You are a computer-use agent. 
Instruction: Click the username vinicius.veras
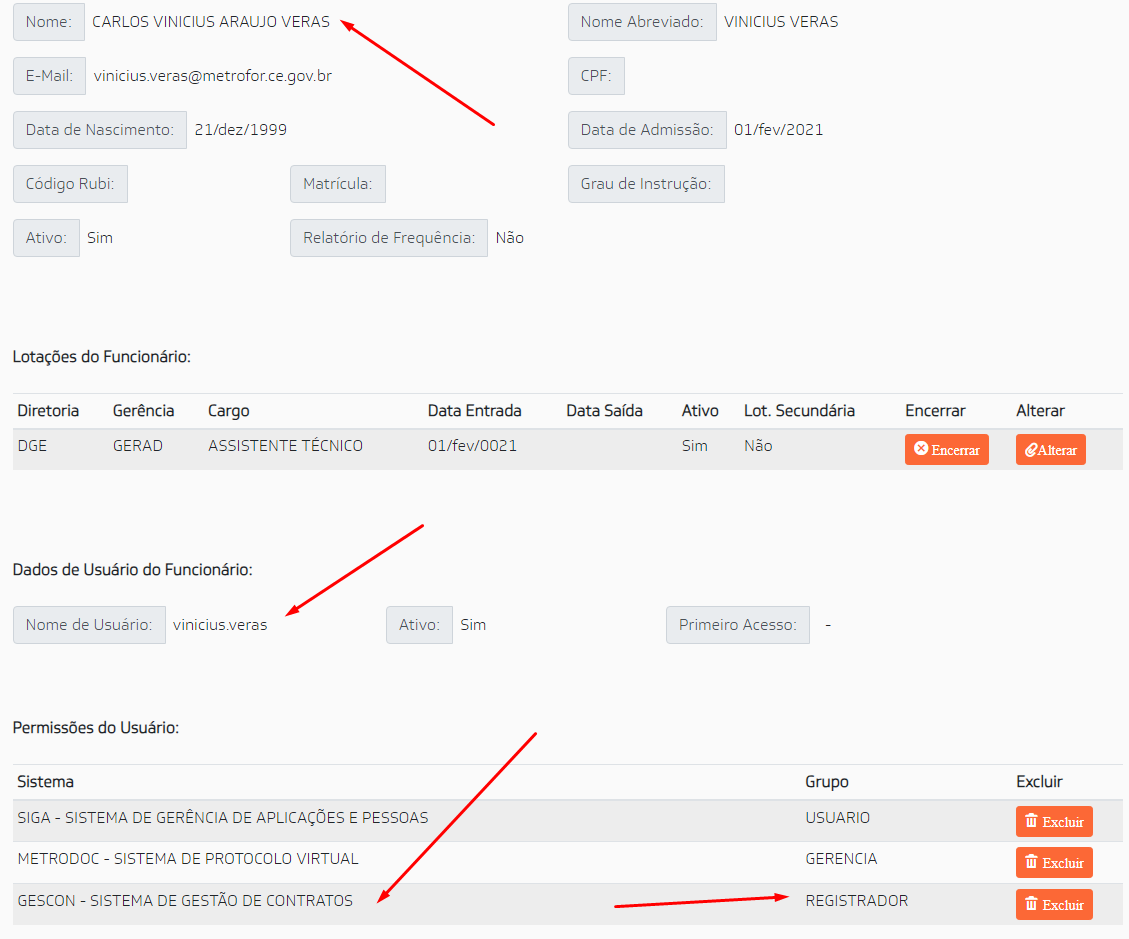point(220,624)
